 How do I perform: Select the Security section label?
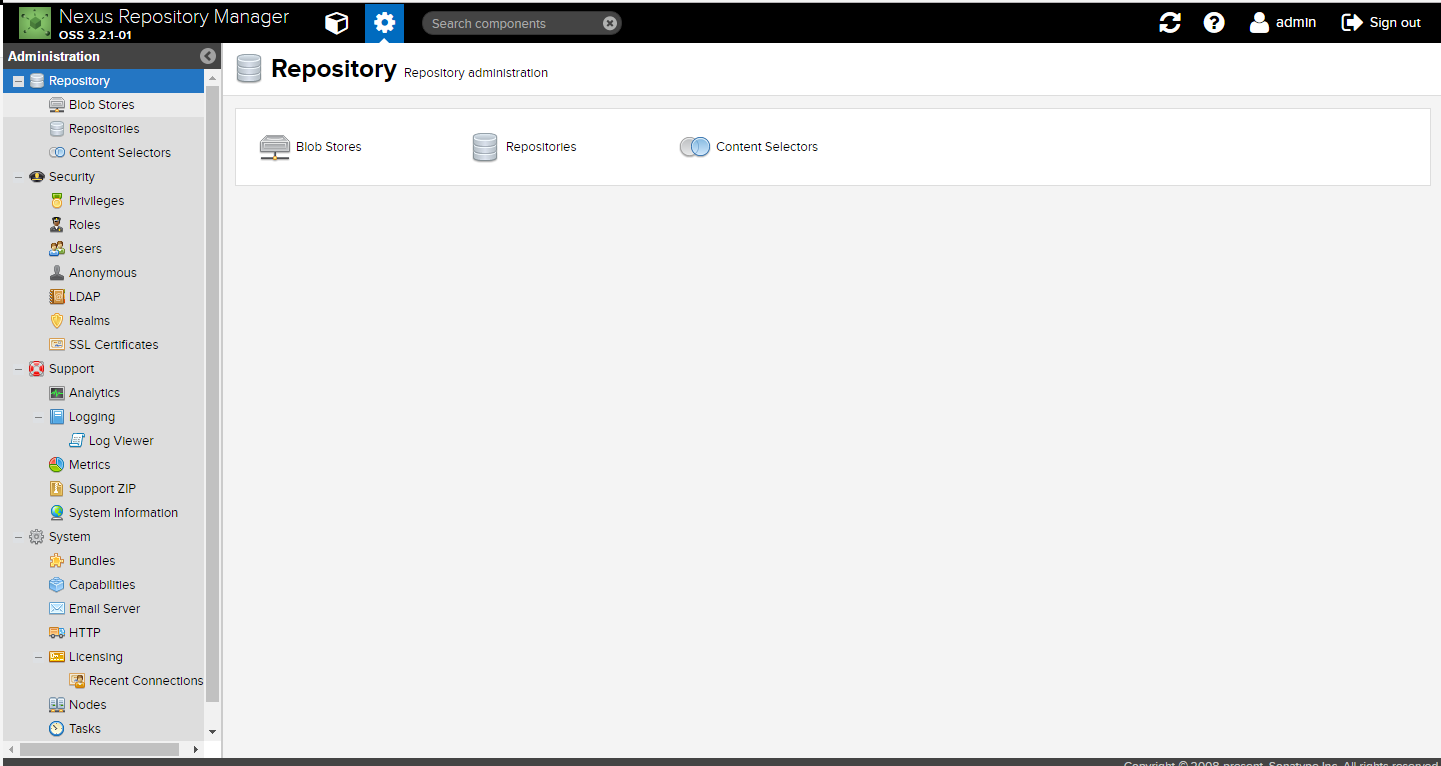click(72, 176)
